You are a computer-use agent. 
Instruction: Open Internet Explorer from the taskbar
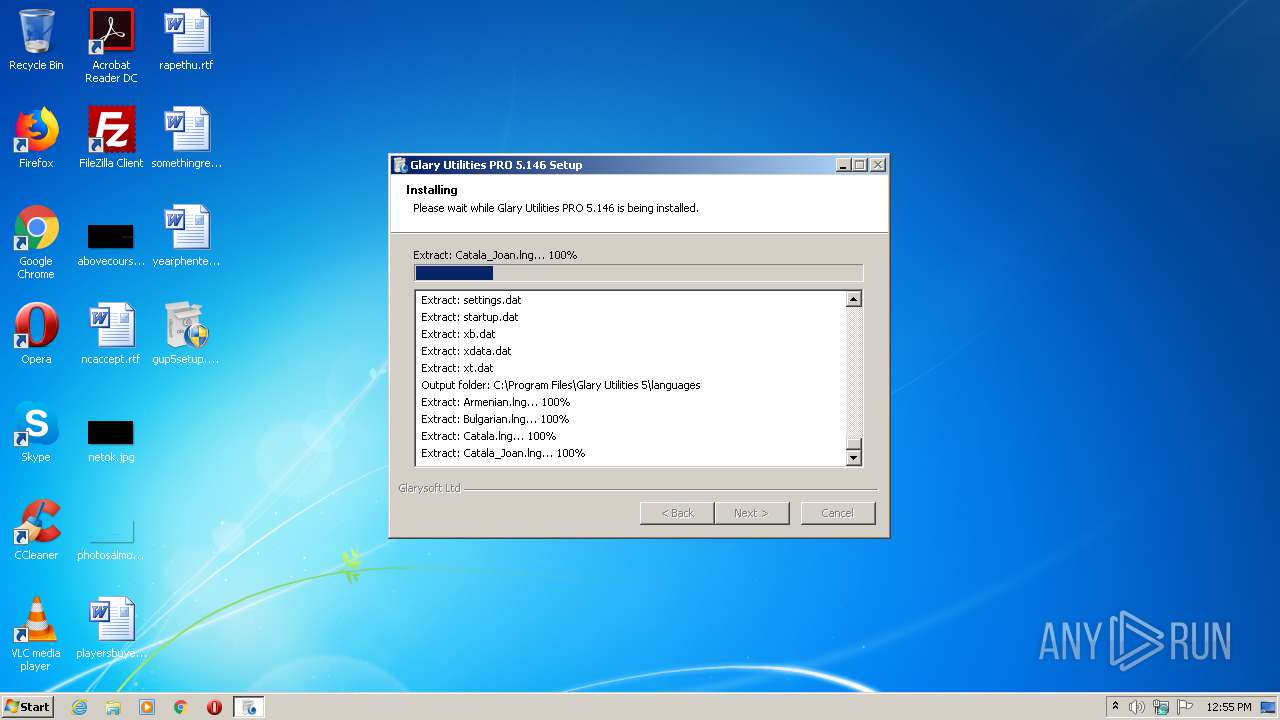coord(79,707)
